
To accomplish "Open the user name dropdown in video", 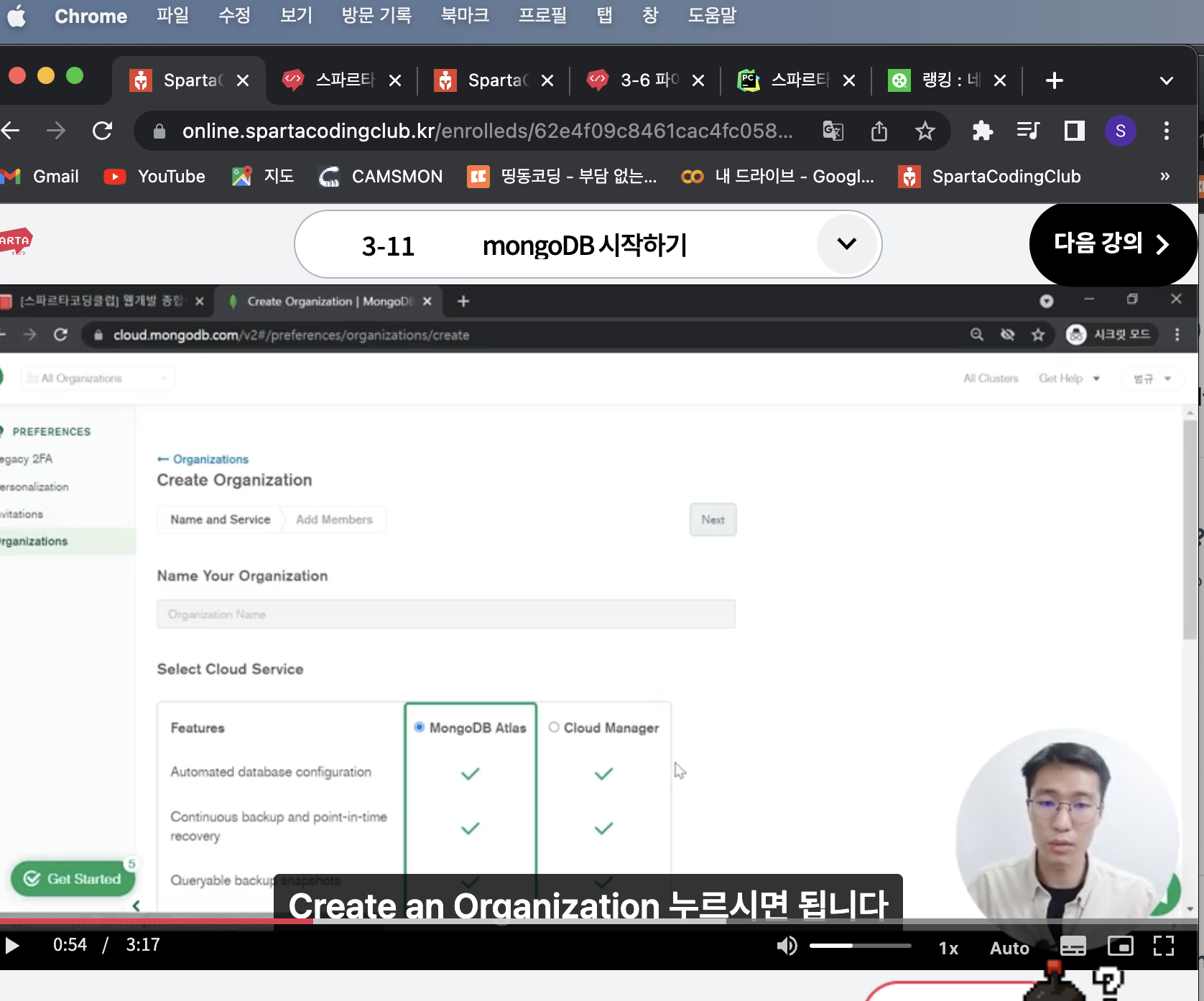I will [1152, 378].
